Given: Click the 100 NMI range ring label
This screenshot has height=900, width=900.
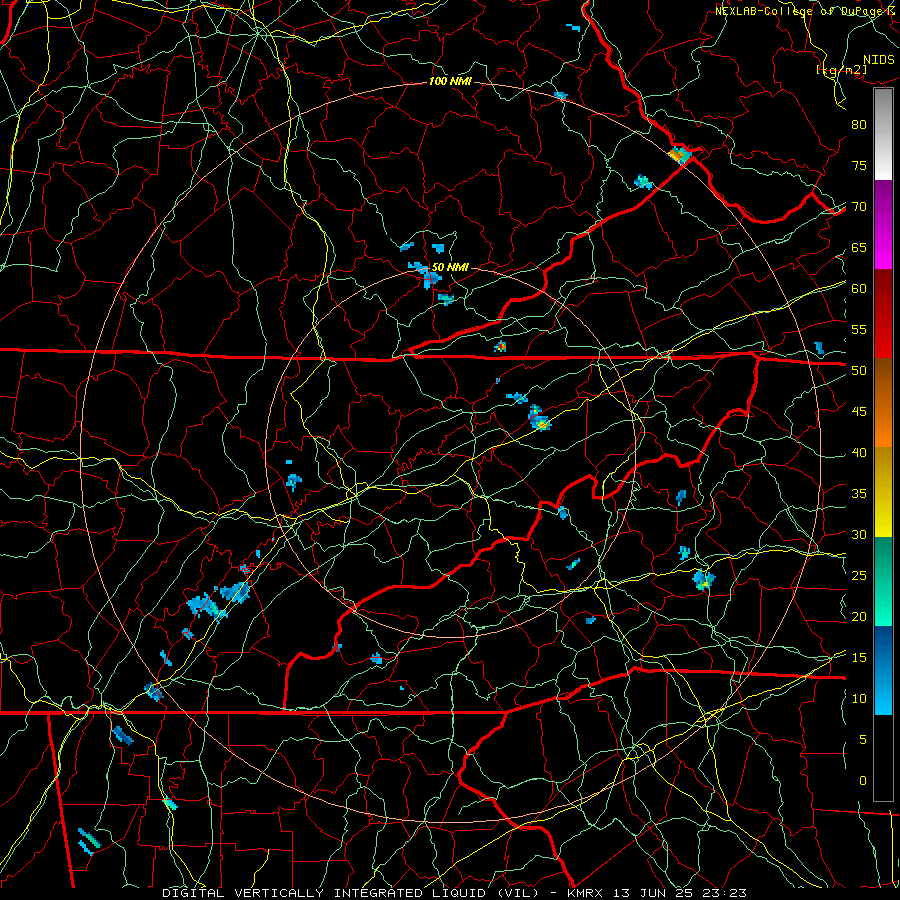Looking at the screenshot, I should point(450,82).
